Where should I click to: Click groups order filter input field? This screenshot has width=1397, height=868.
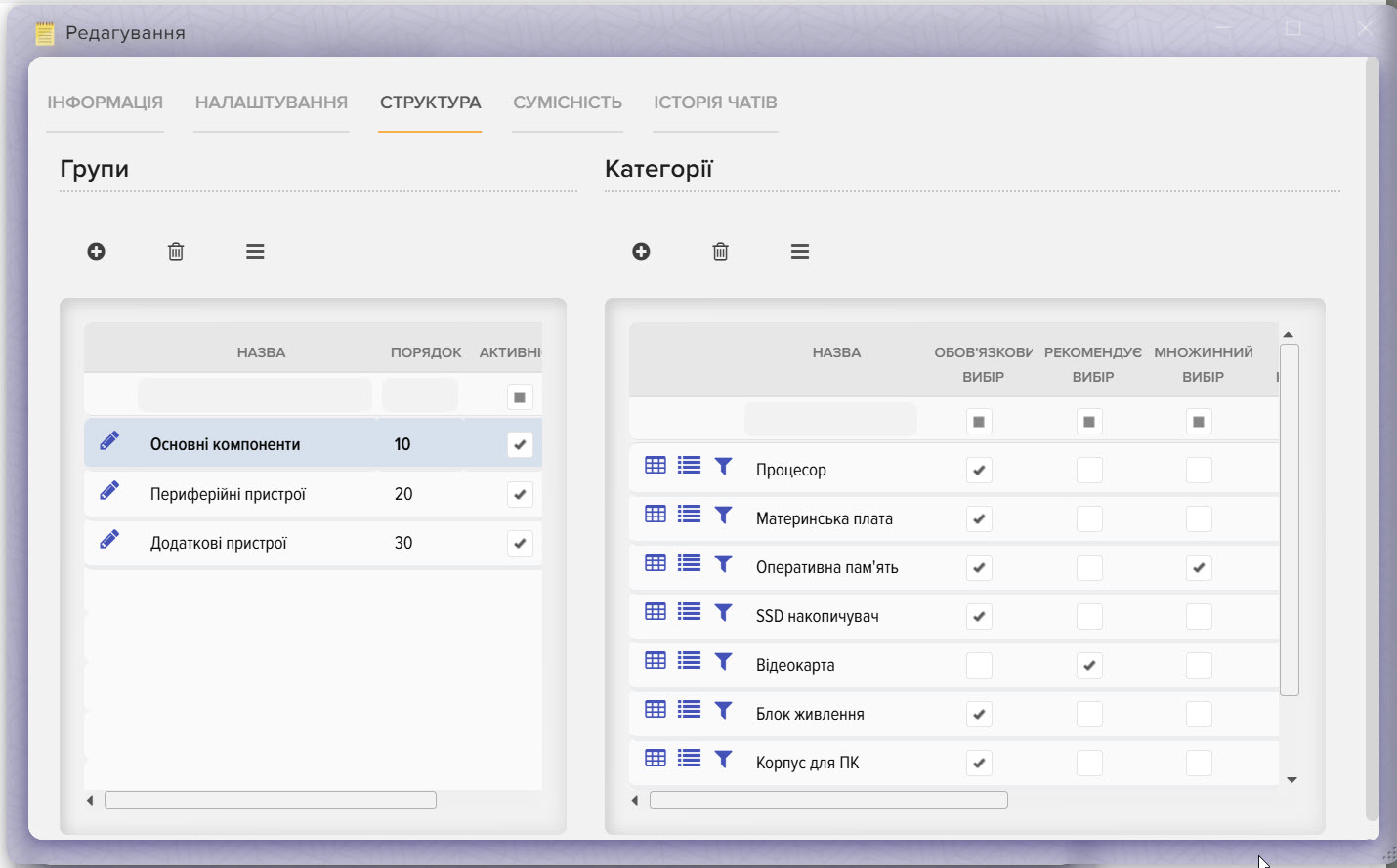(420, 395)
